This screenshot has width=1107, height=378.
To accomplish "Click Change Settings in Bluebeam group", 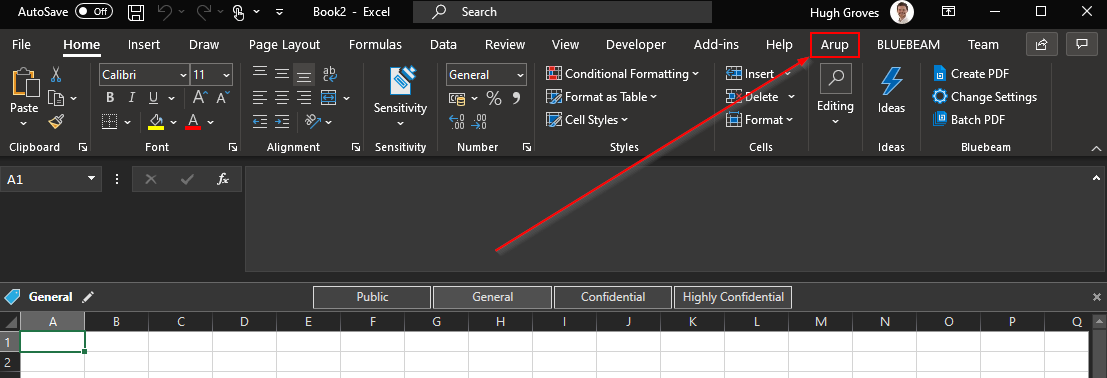I will [x=984, y=97].
